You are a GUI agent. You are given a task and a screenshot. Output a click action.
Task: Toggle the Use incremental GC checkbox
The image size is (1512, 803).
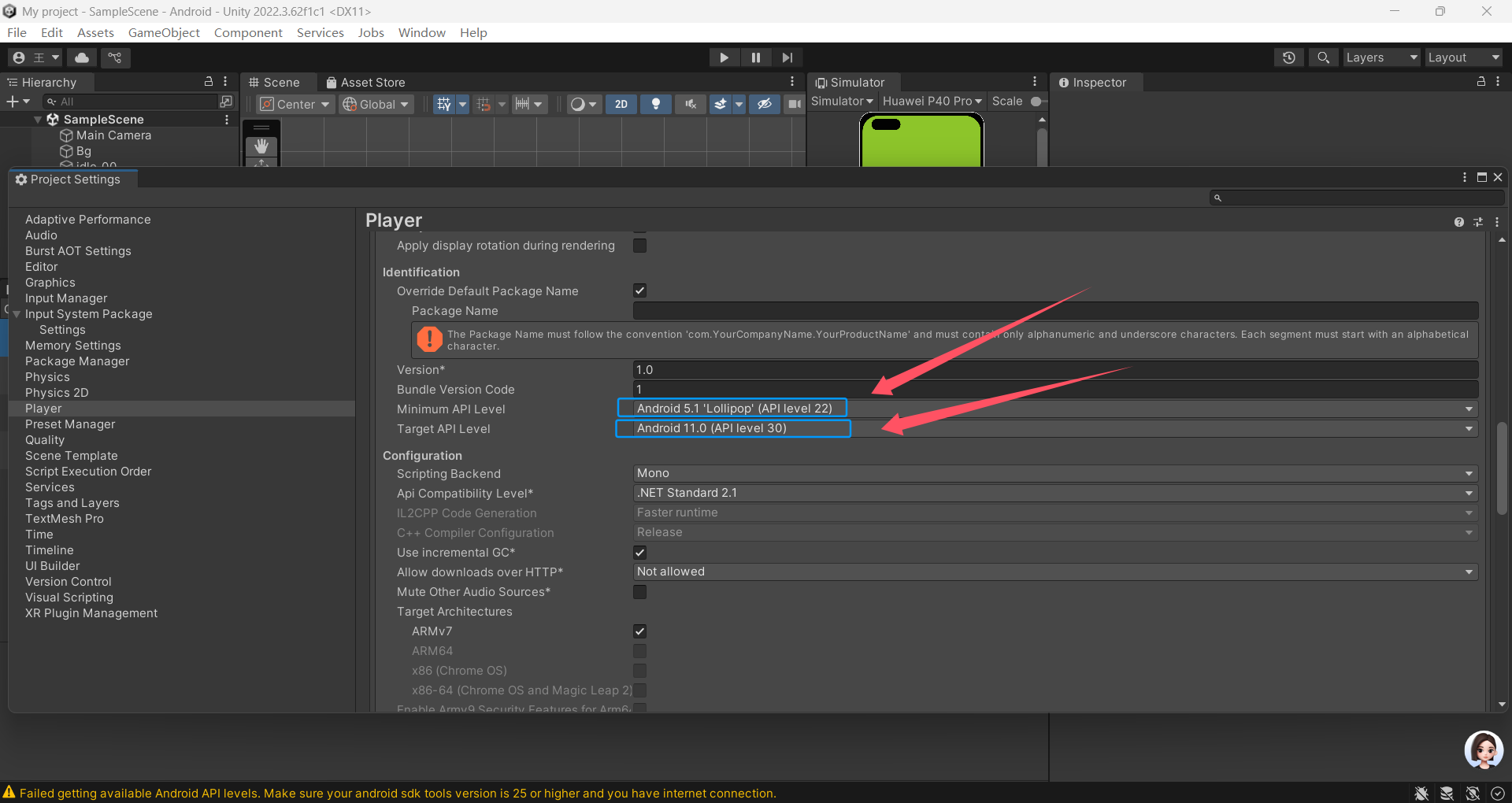tap(639, 553)
